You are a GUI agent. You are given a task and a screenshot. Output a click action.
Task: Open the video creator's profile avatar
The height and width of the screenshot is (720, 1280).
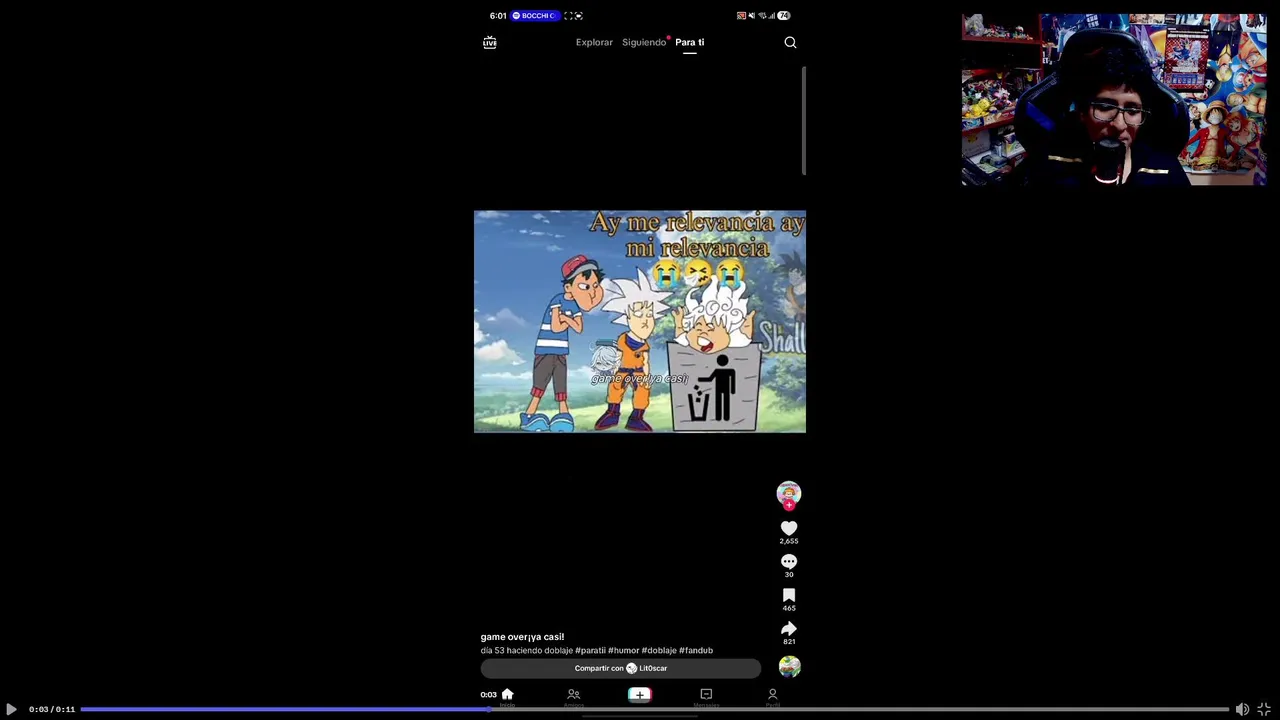tap(789, 493)
